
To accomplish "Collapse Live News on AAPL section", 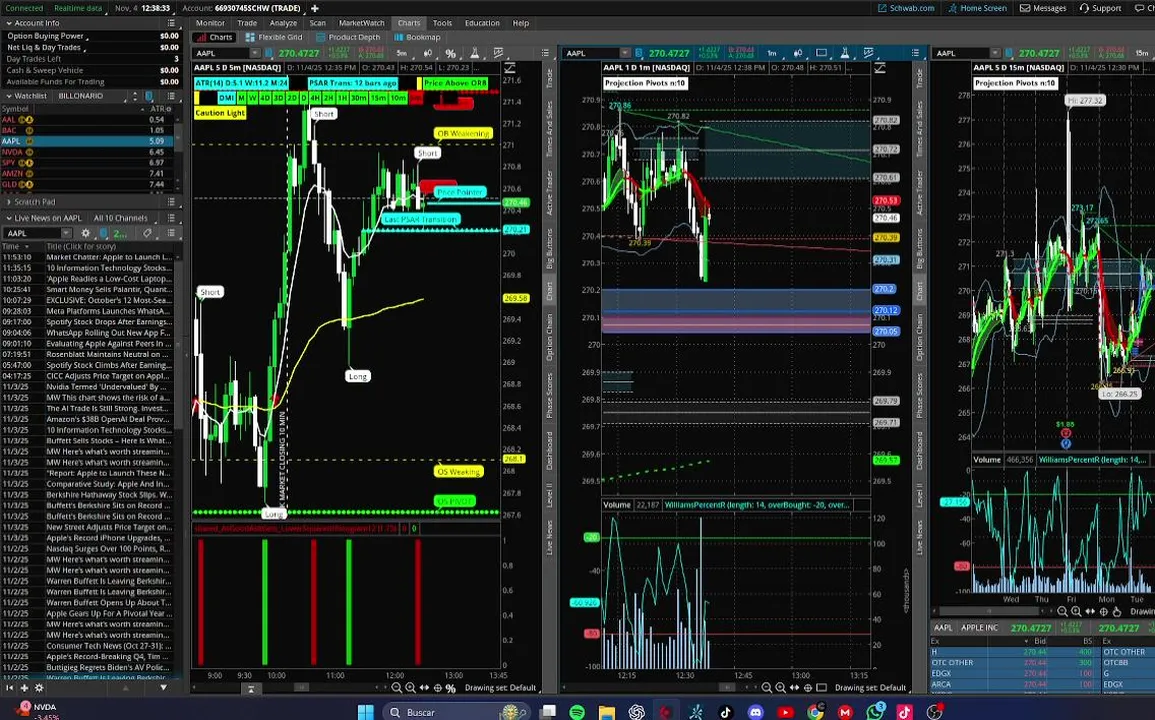I will (x=9, y=218).
